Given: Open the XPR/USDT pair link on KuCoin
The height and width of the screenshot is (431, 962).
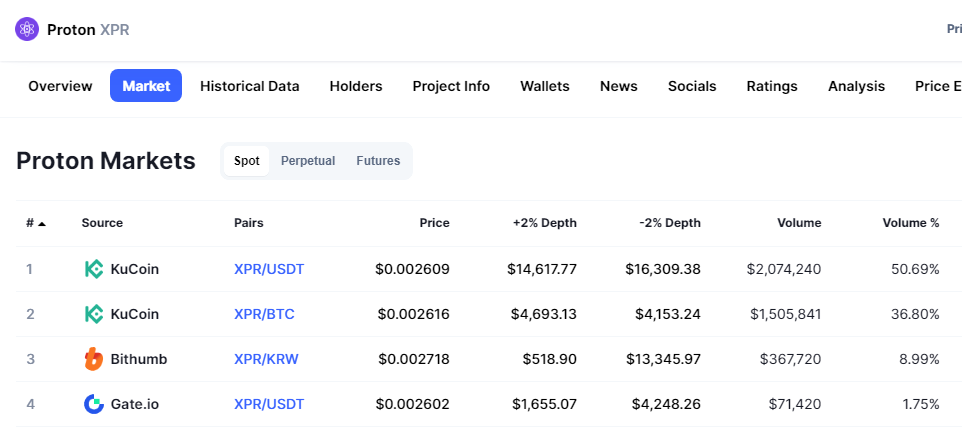Looking at the screenshot, I should (x=269, y=269).
